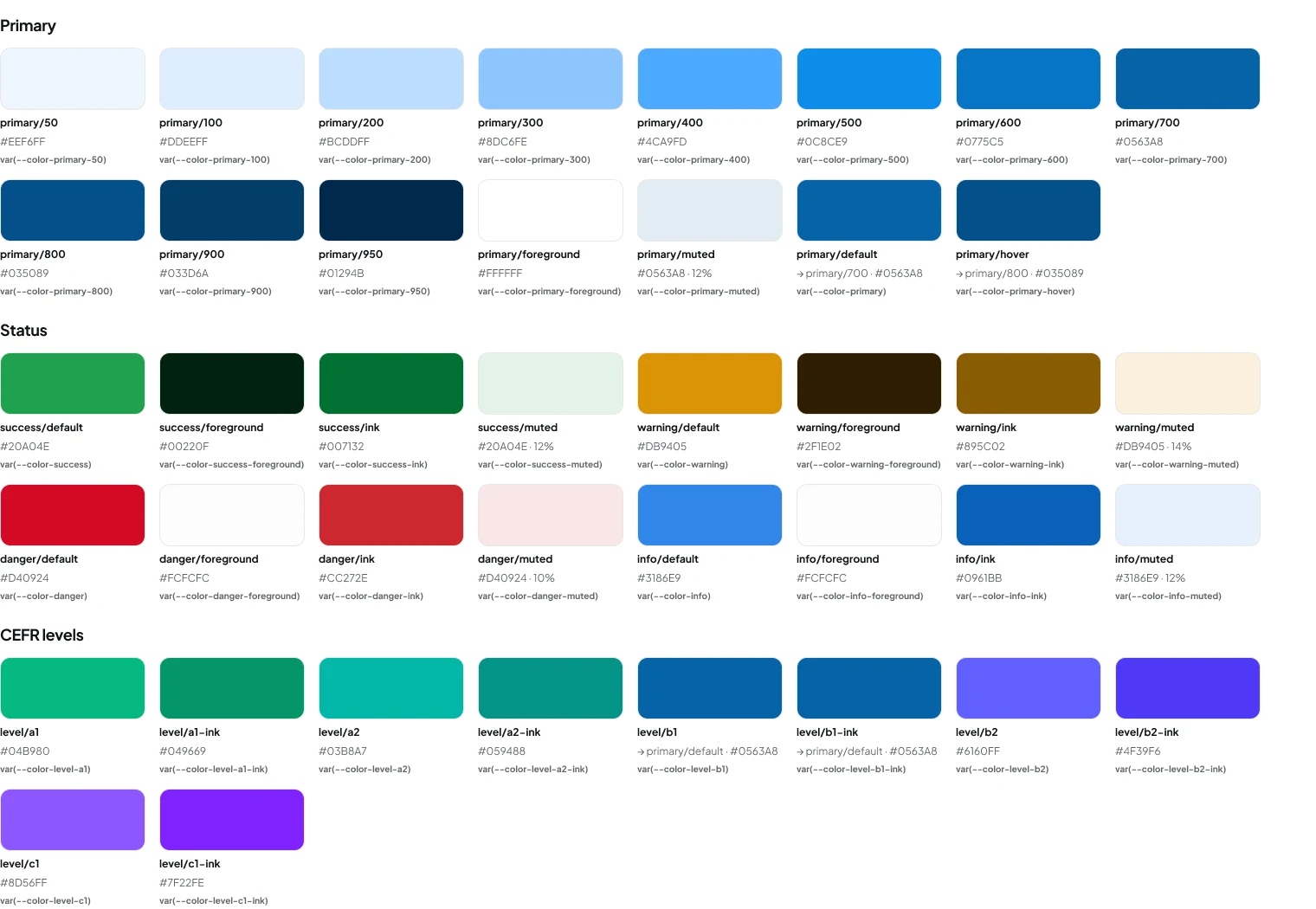Viewport: 1316px width, 909px height.
Task: Pick the success/default green swatch
Action: (x=73, y=384)
